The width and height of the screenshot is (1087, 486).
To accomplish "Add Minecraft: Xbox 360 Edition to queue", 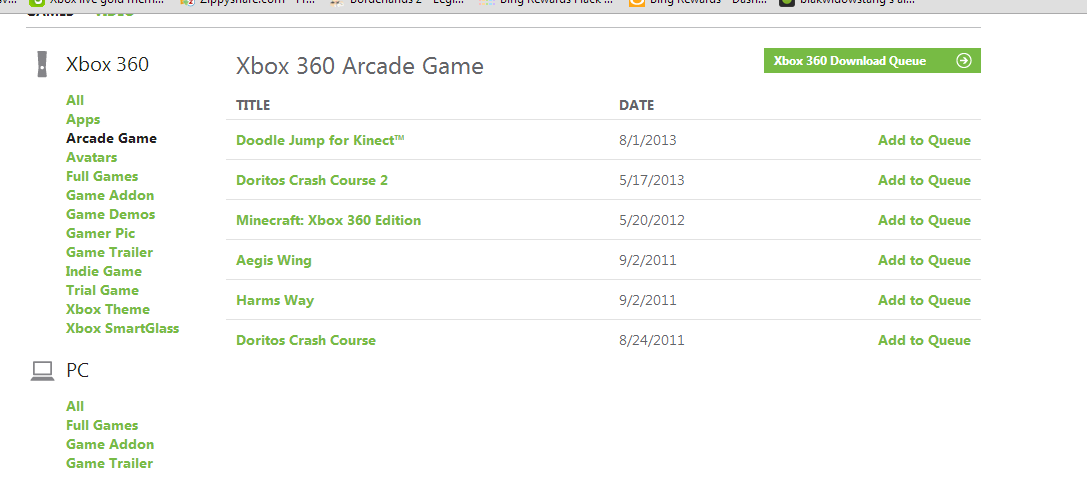I will pyautogui.click(x=924, y=221).
